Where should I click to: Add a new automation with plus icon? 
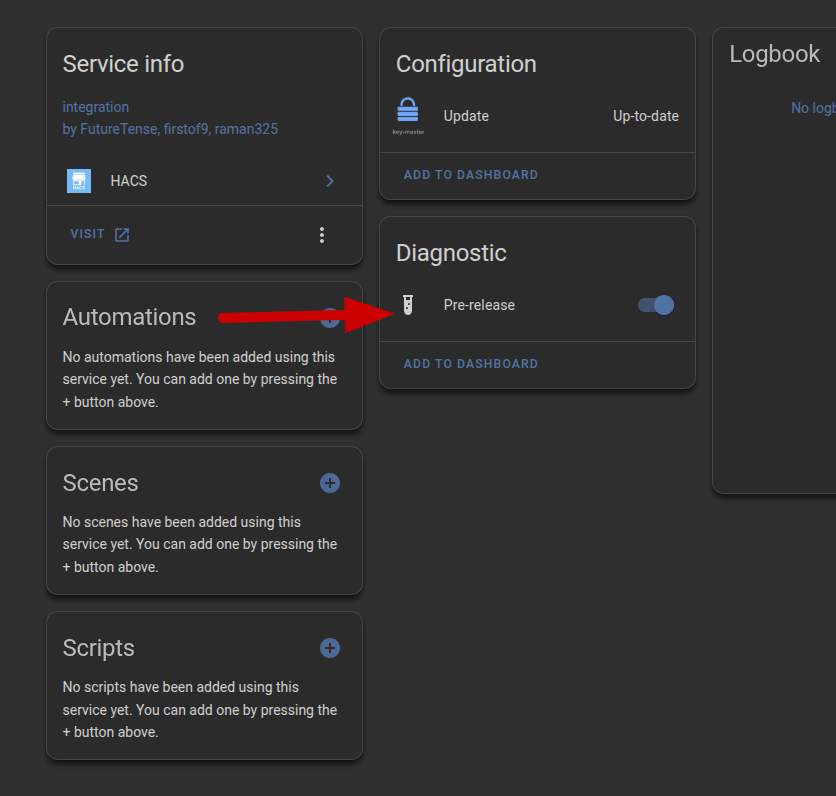tap(330, 319)
